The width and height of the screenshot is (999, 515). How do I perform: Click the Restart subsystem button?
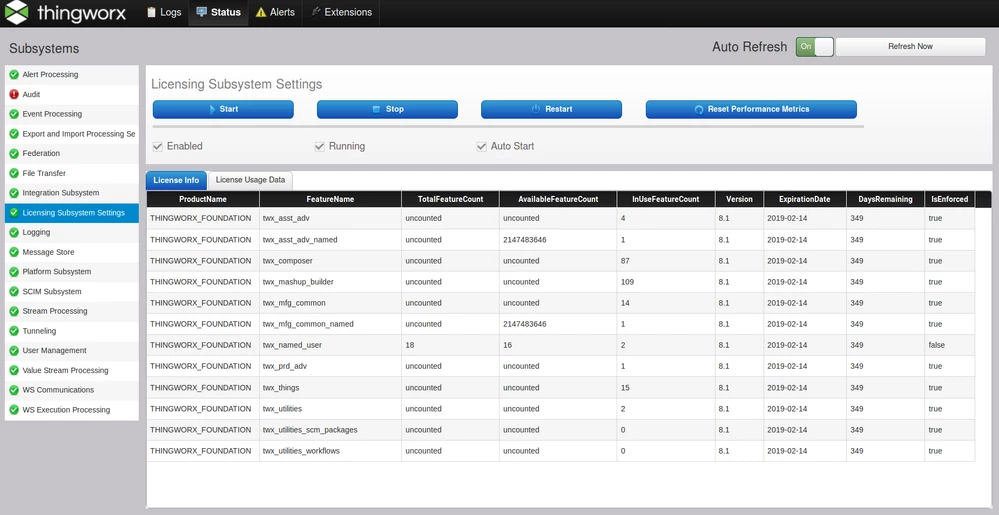click(551, 109)
